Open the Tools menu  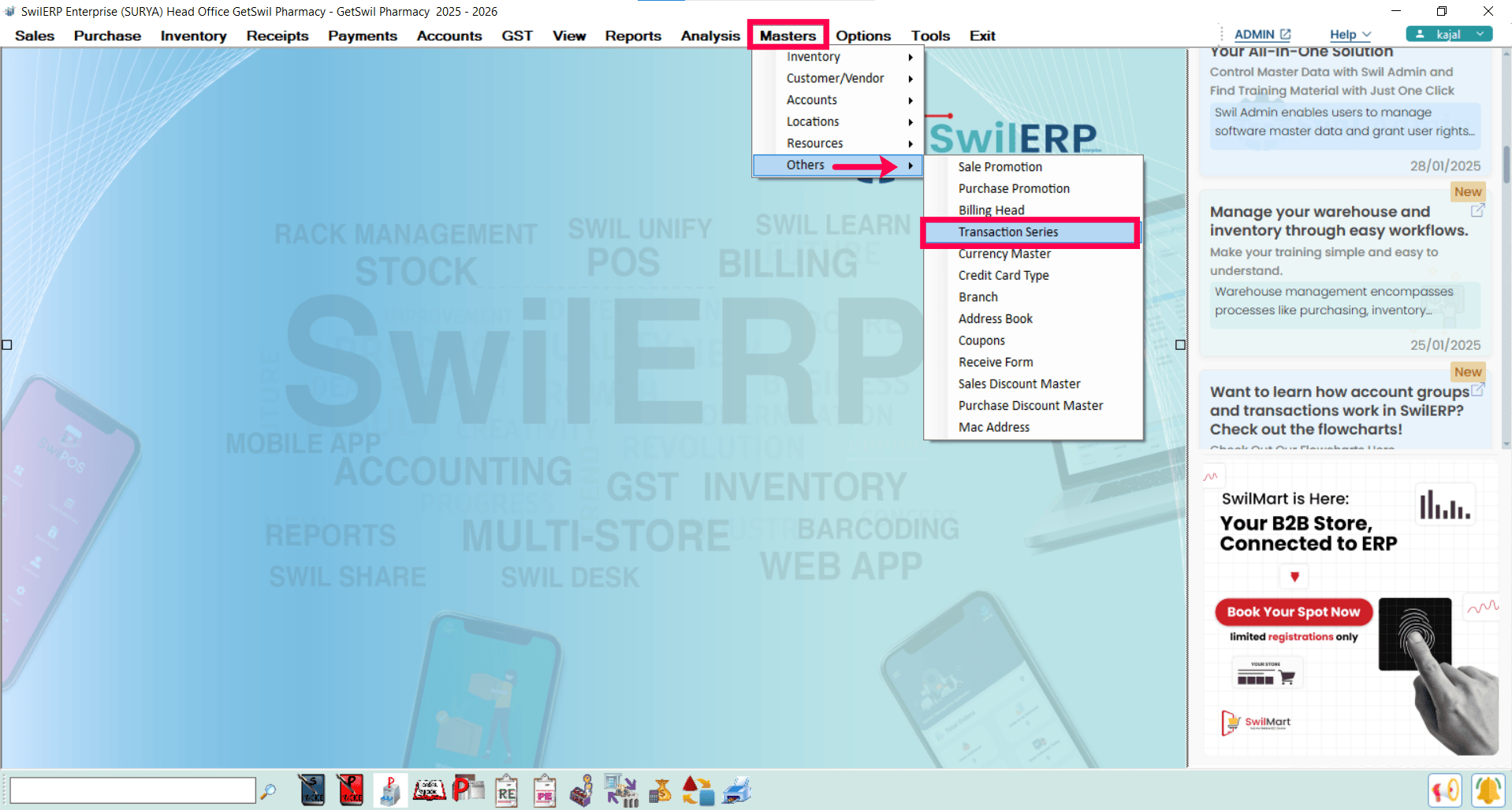tap(930, 35)
